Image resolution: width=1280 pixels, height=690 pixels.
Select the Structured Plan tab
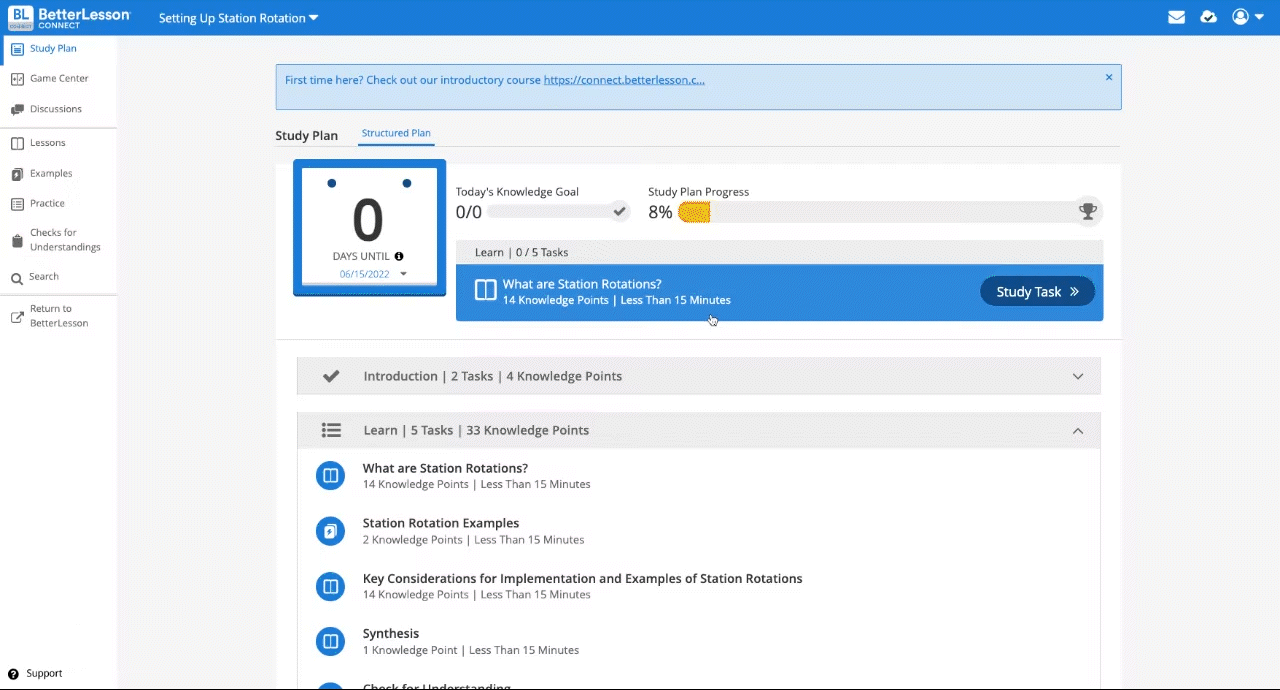coord(396,133)
